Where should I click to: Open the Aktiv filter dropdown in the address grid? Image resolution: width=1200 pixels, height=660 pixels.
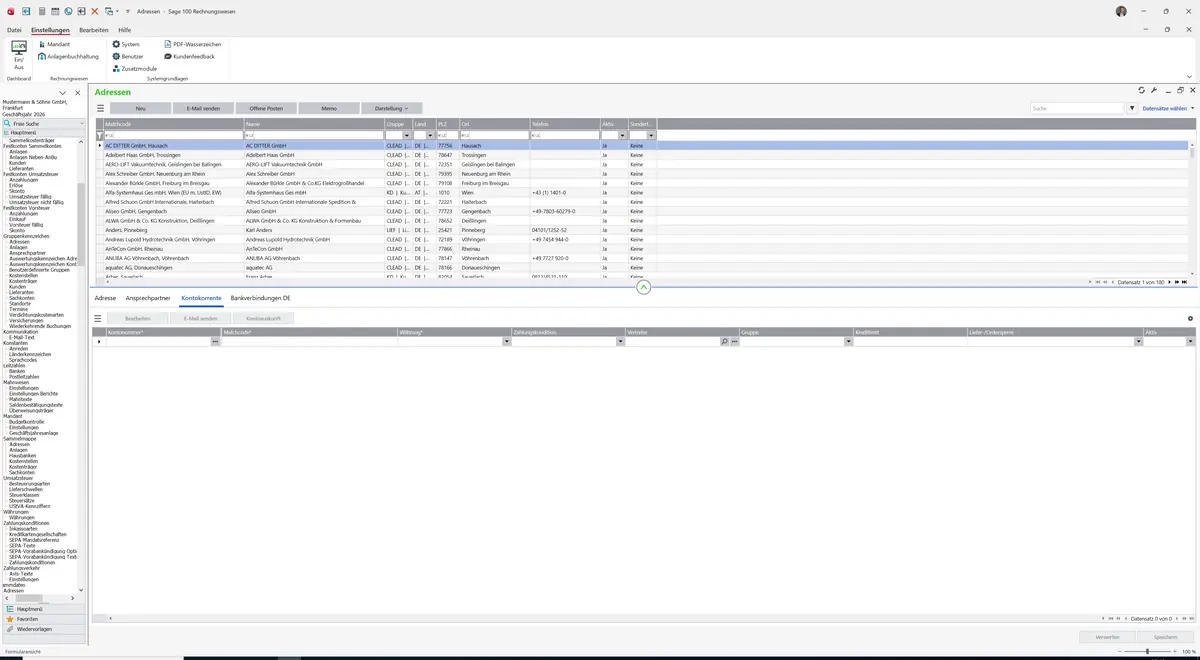coord(622,135)
